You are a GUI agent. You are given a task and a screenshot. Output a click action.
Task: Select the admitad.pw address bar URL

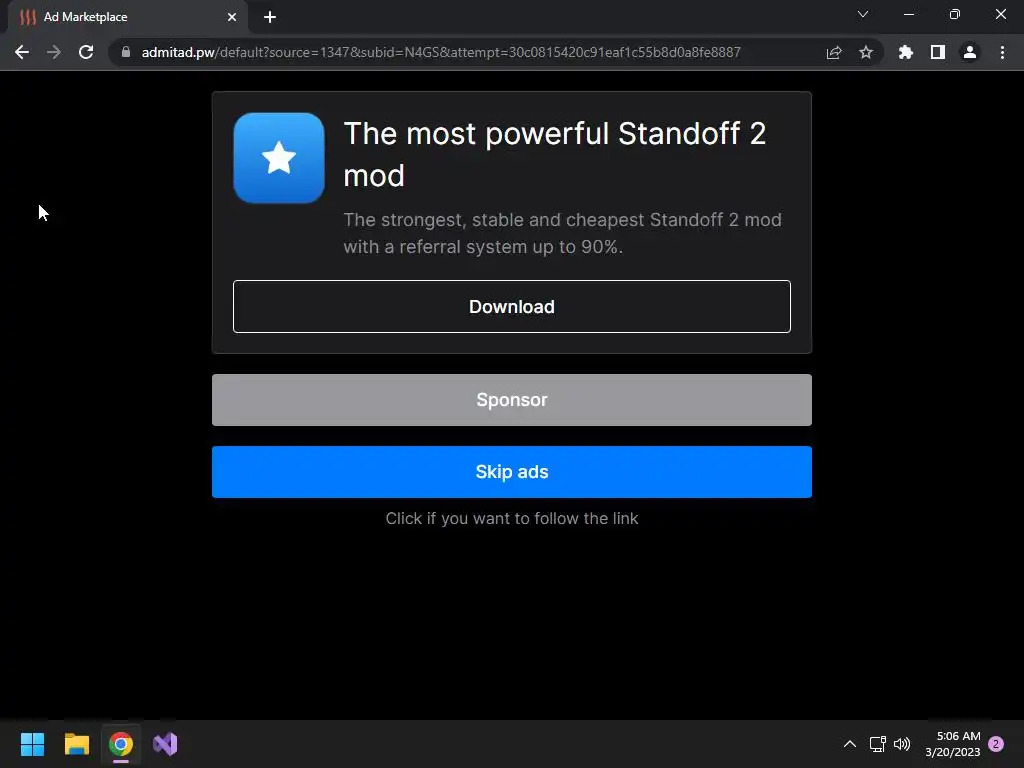(x=441, y=52)
